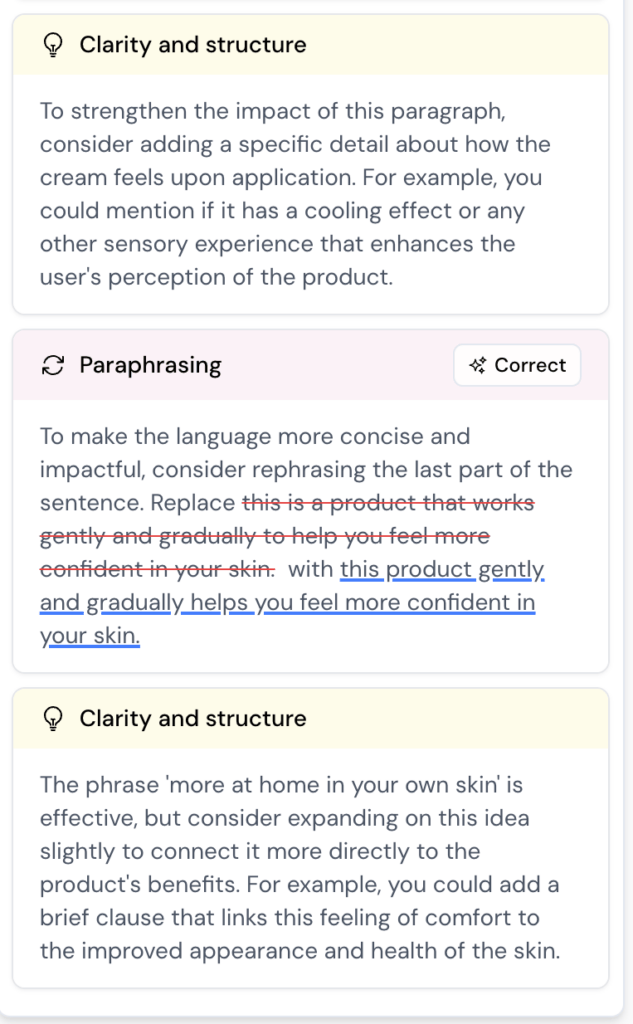
Task: Open the Clarity and structure header above cream-feel tip
Action: pyautogui.click(x=193, y=45)
